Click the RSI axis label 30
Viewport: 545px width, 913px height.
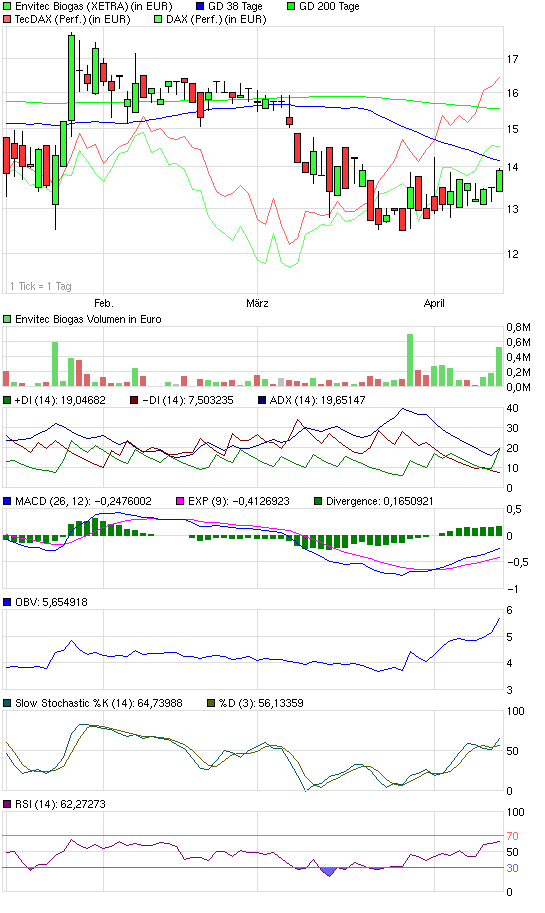click(512, 868)
